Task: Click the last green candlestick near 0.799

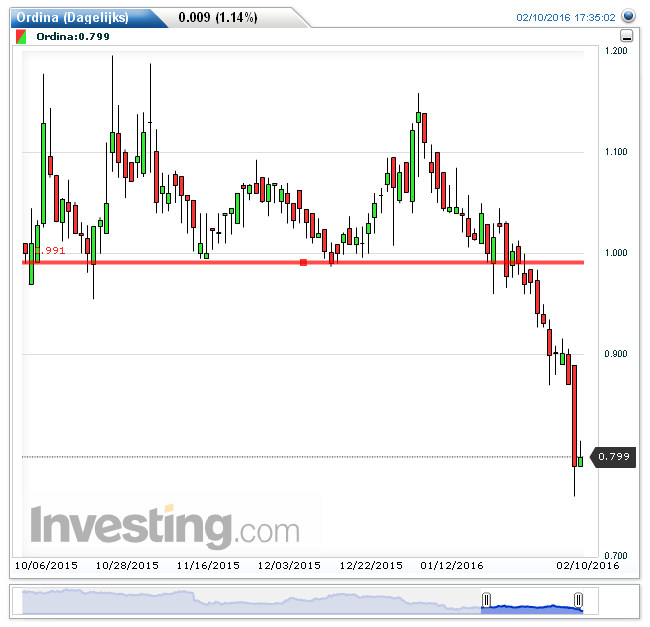Action: tap(580, 461)
